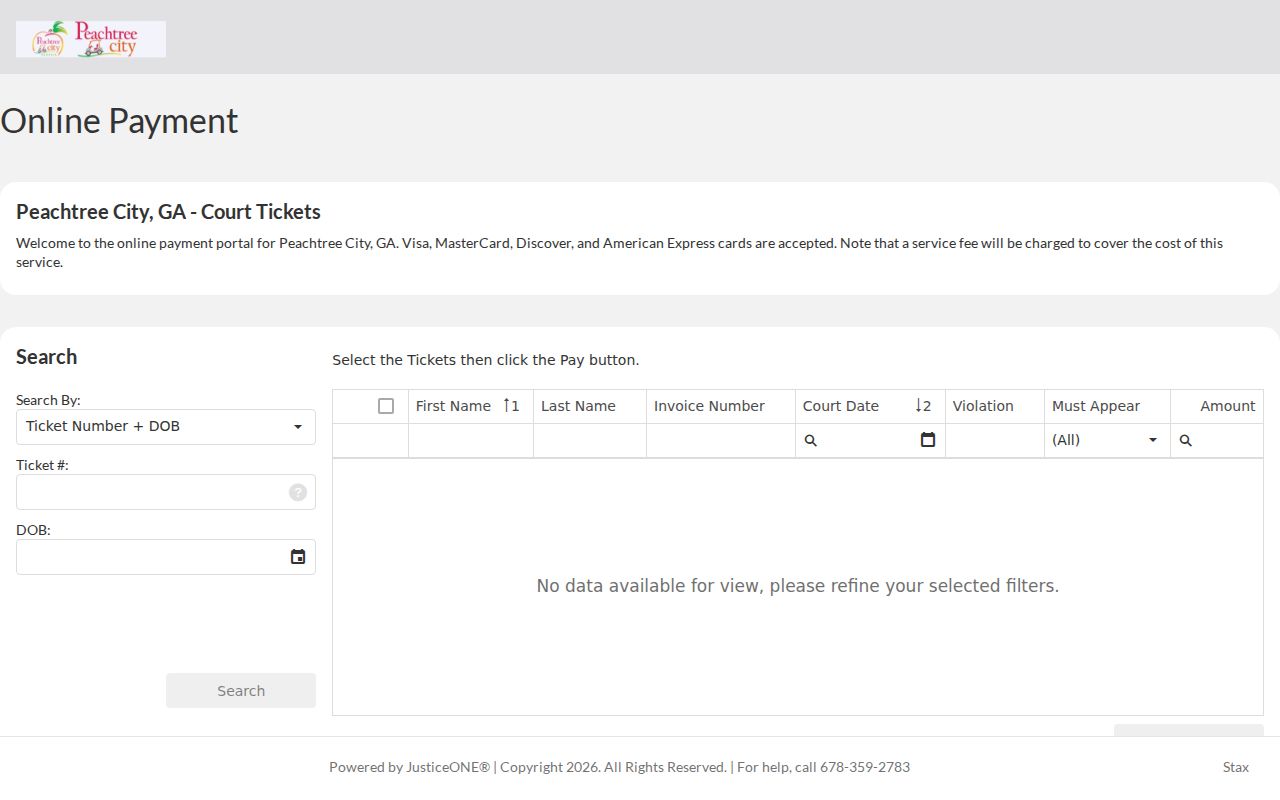
Task: Open the Search By dropdown
Action: [166, 427]
